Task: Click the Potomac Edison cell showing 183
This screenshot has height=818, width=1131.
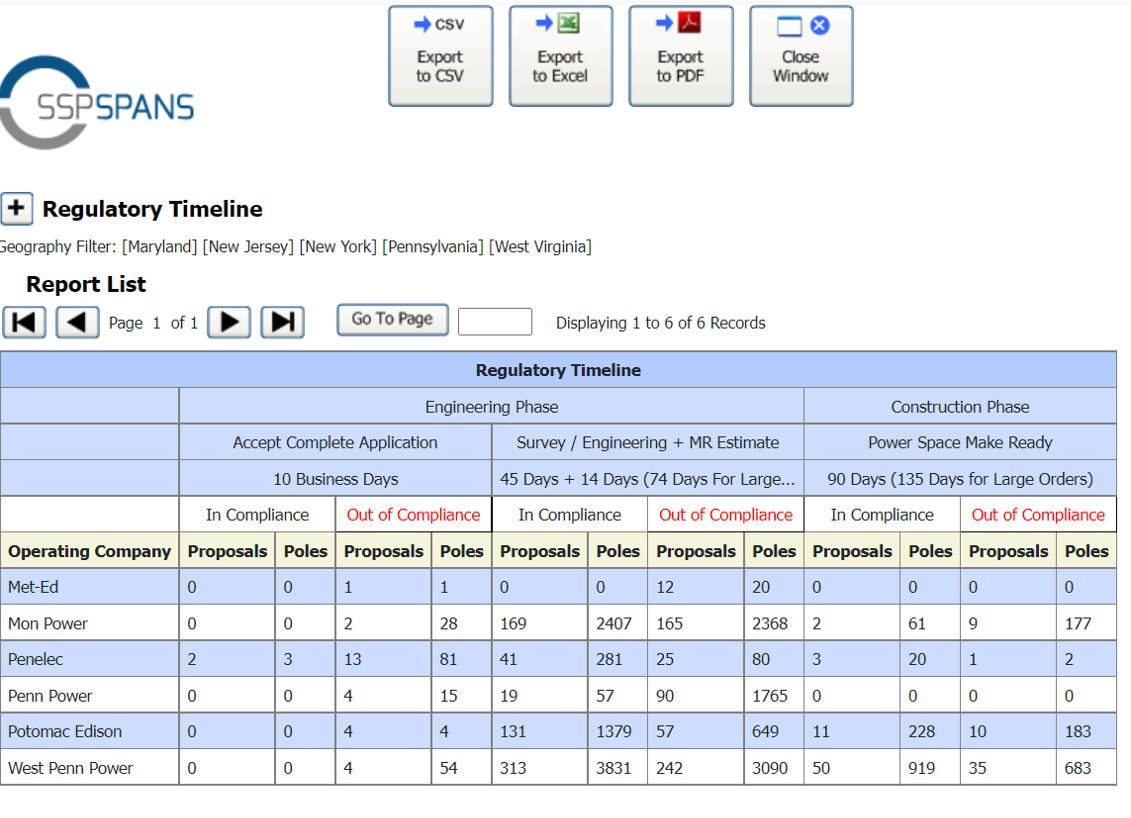Action: point(1086,731)
